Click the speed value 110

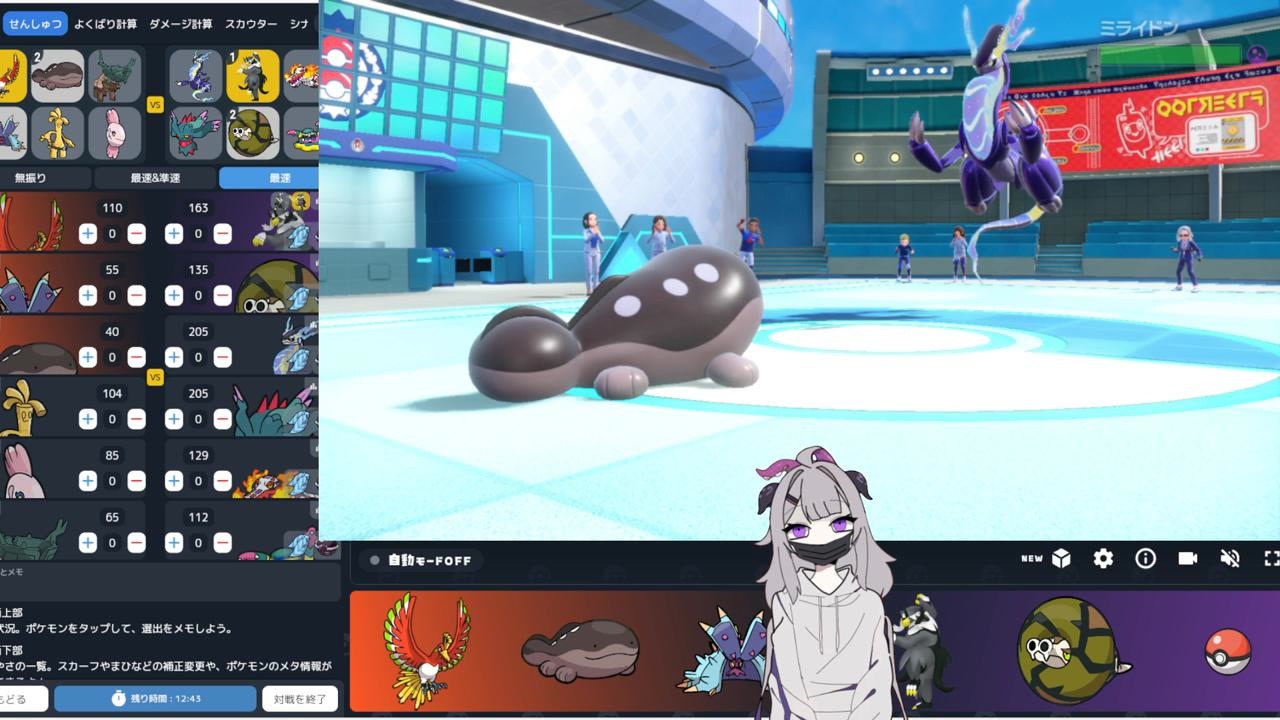point(112,208)
